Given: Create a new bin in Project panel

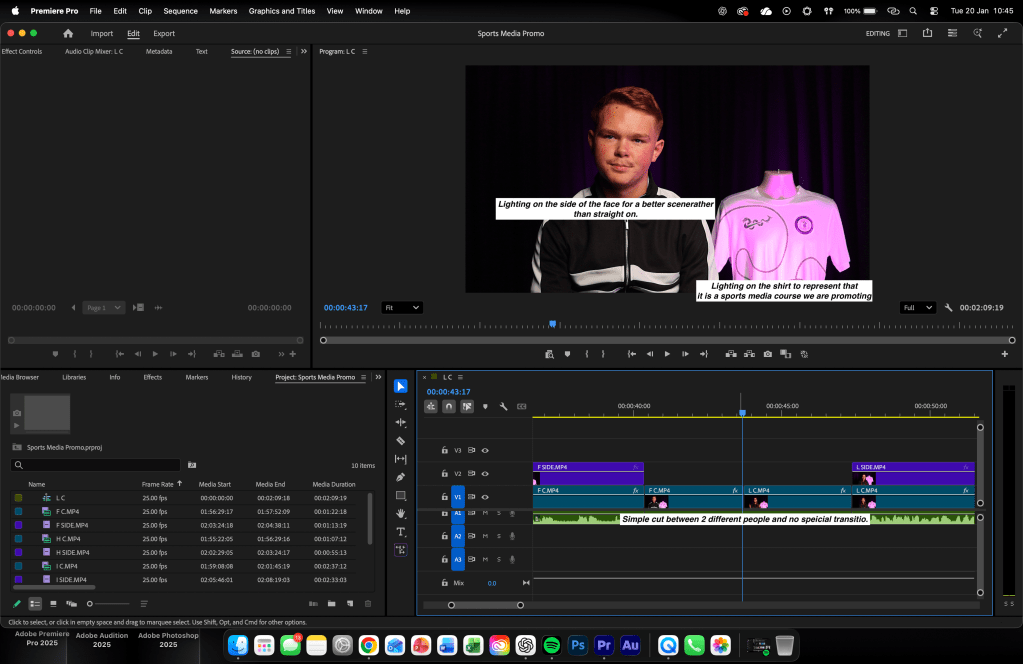Looking at the screenshot, I should (331, 604).
